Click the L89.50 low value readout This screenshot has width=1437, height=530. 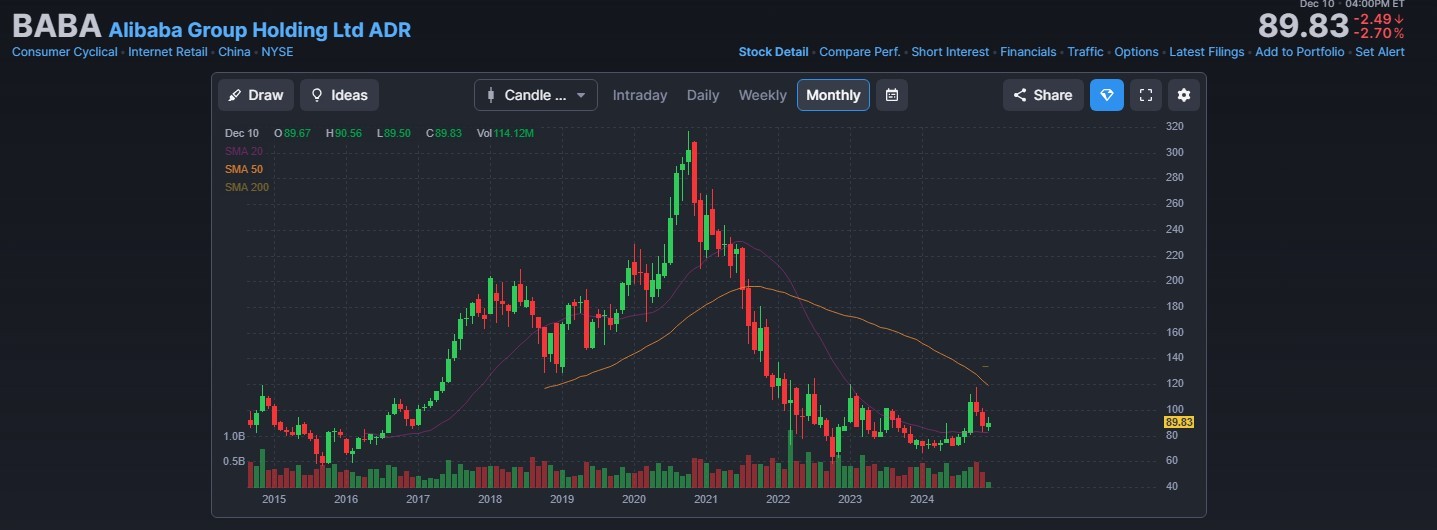click(396, 133)
